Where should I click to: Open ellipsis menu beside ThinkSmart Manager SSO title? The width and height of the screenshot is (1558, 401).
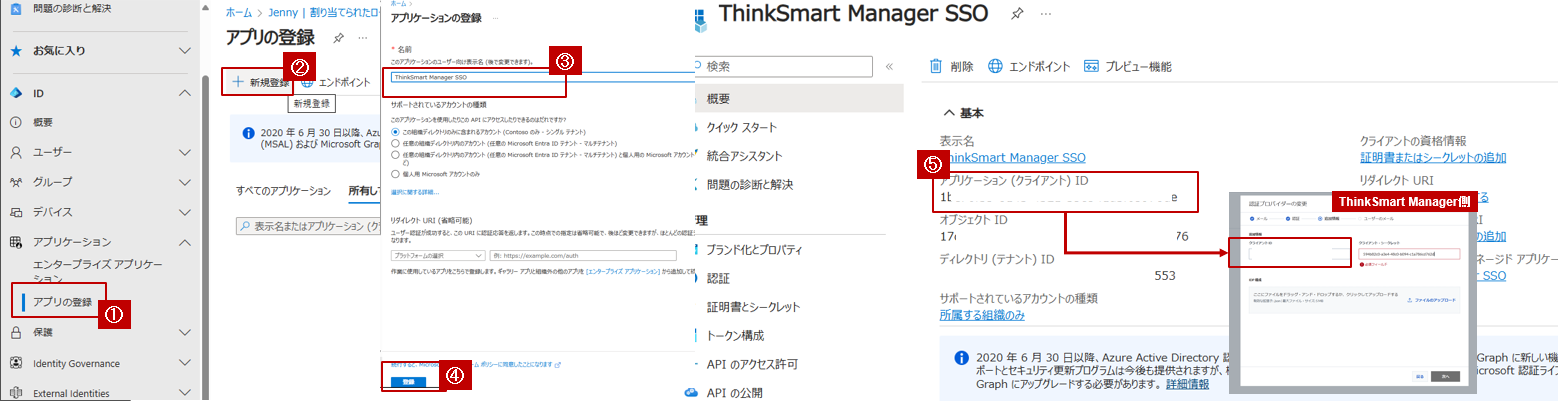pyautogui.click(x=1046, y=14)
